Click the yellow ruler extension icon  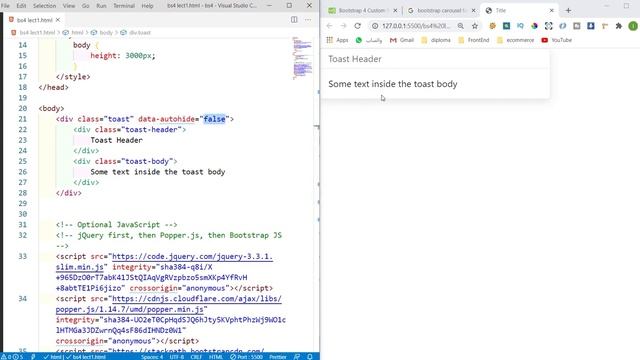[605, 26]
